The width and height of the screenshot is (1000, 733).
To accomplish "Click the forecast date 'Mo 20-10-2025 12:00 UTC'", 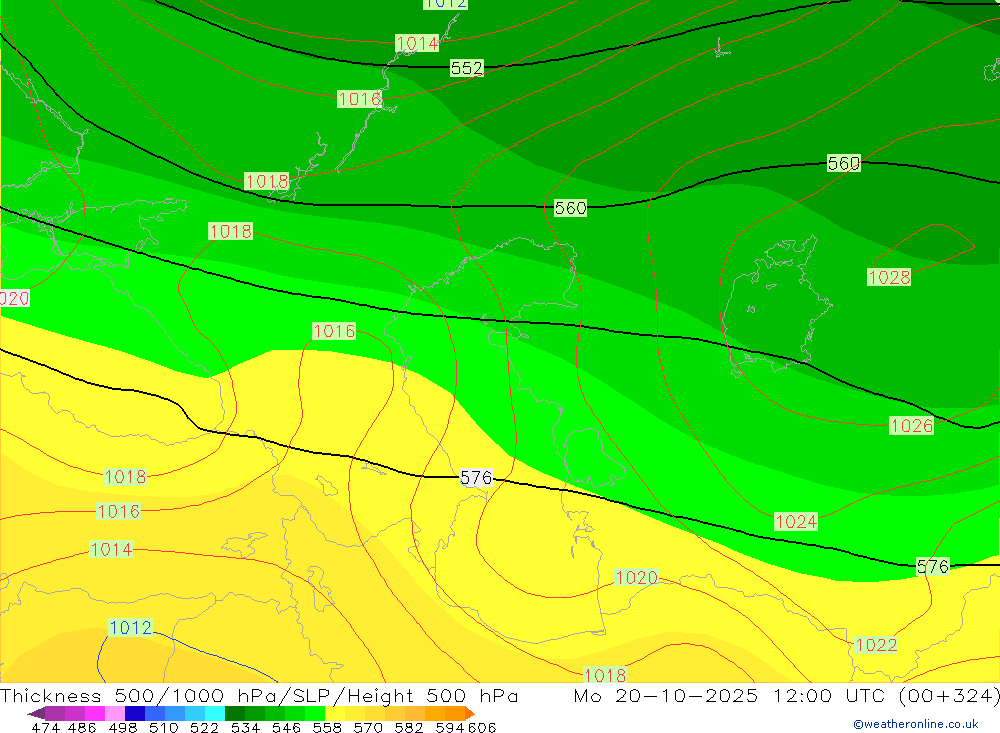I will 732,695.
